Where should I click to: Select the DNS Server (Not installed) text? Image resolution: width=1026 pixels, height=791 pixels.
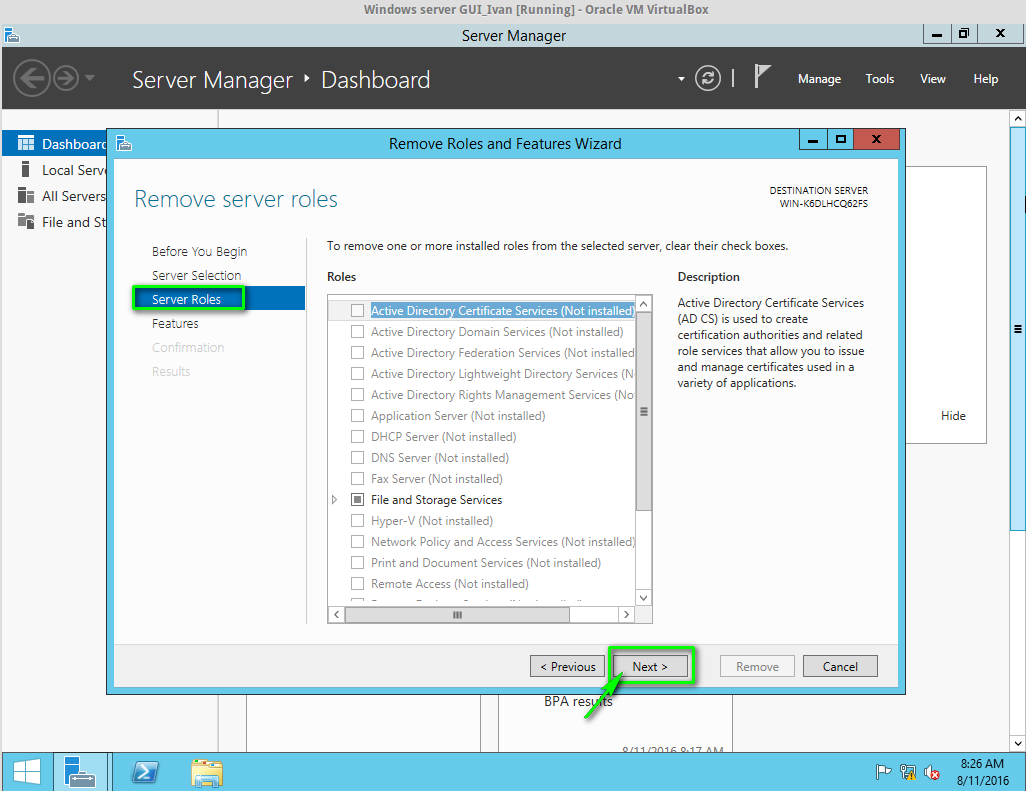pyautogui.click(x=440, y=457)
